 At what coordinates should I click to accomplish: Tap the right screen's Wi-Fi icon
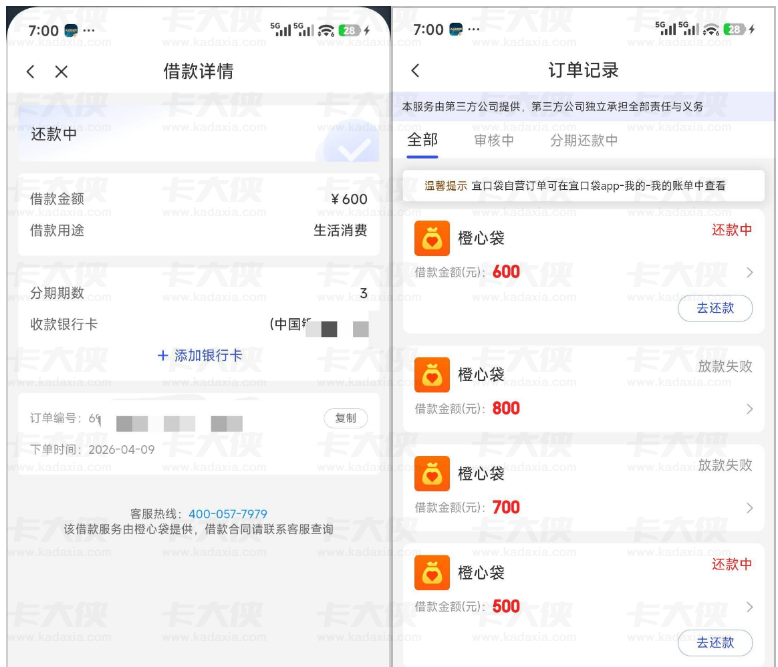click(x=711, y=29)
